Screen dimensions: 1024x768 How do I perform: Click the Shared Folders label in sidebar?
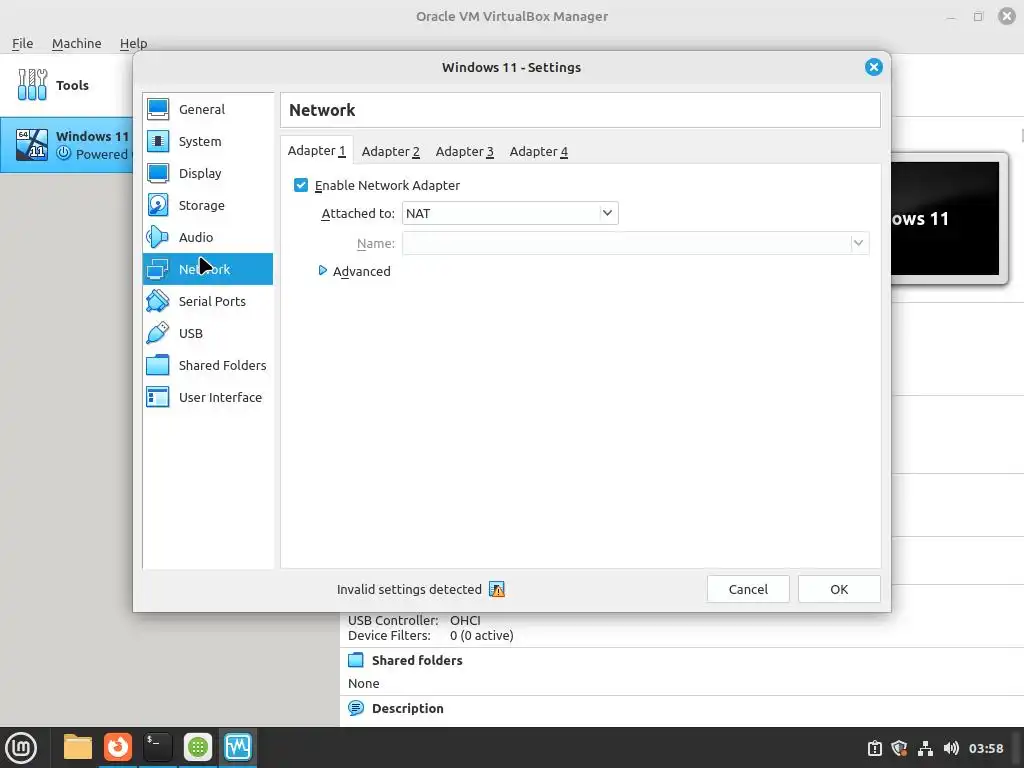coord(223,365)
